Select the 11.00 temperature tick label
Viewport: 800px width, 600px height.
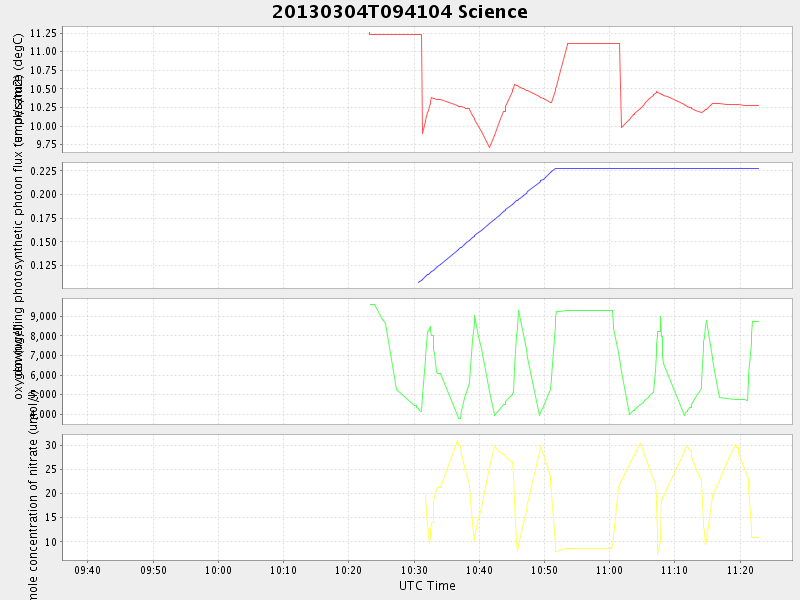click(x=43, y=52)
